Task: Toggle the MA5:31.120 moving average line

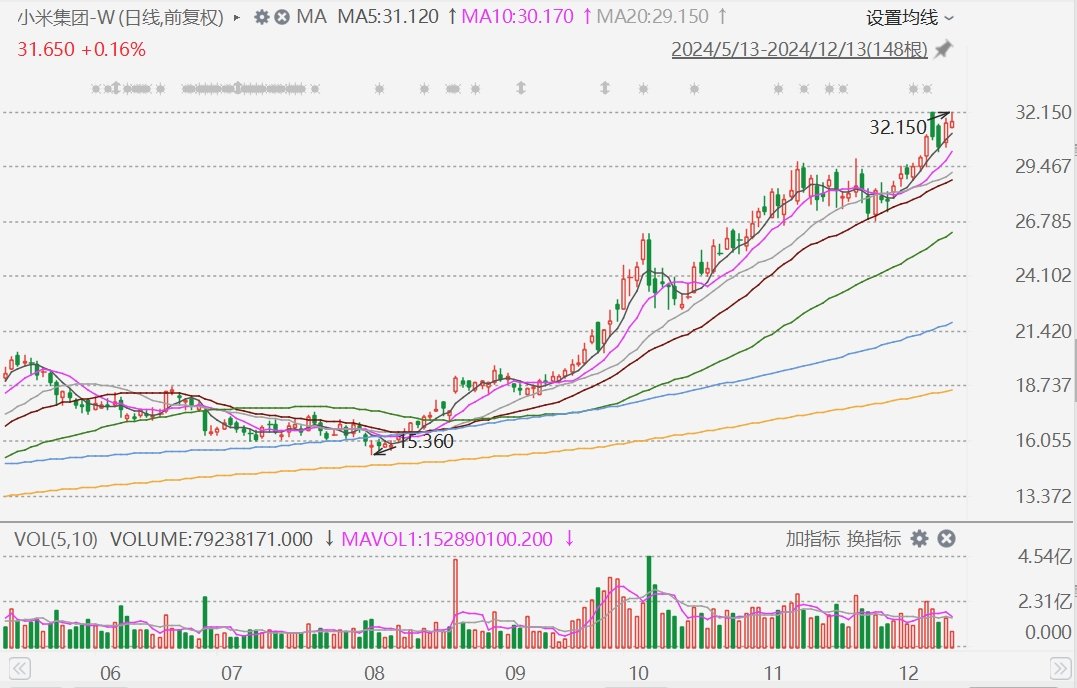Action: click(x=388, y=16)
